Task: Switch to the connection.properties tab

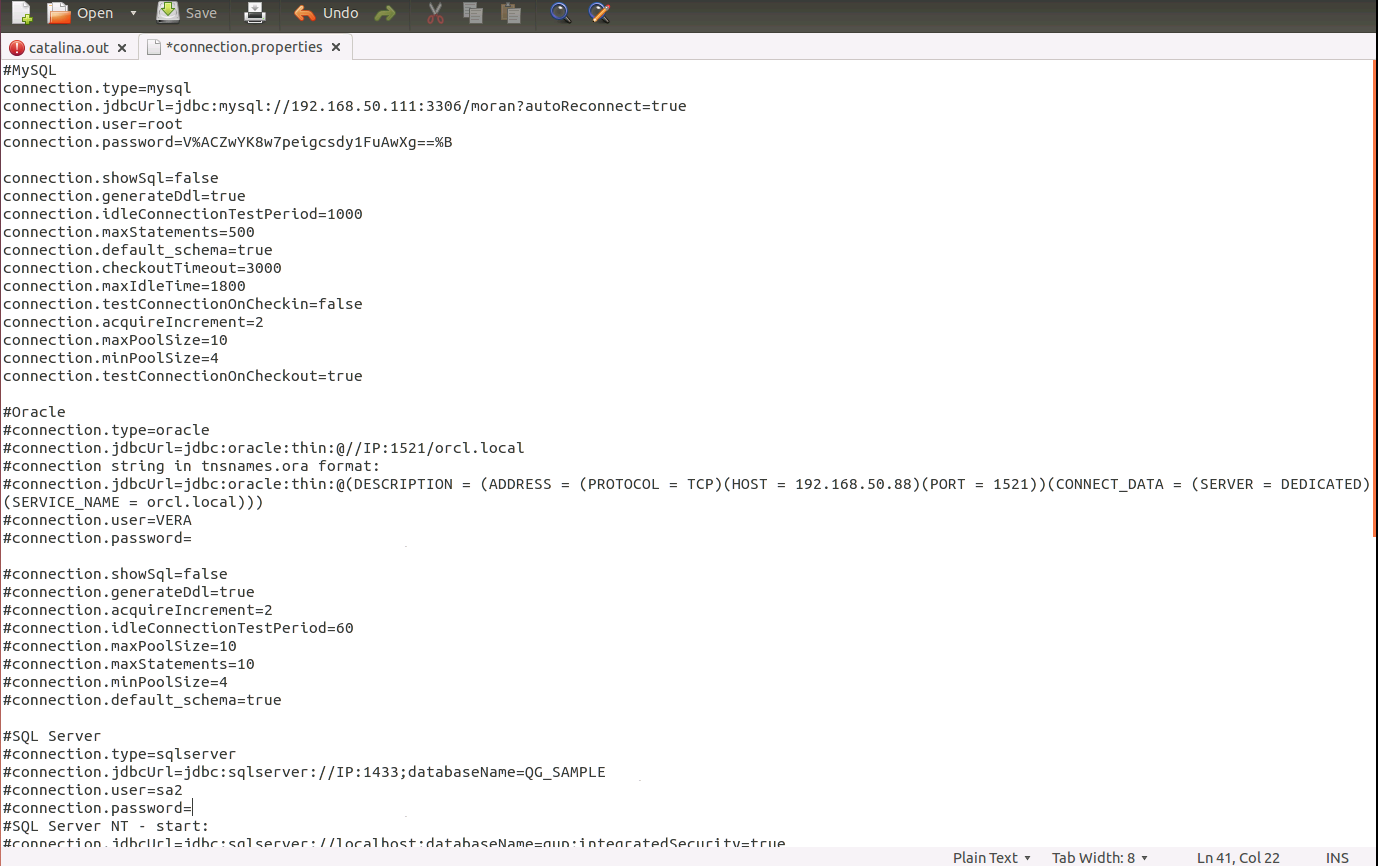Action: point(244,47)
